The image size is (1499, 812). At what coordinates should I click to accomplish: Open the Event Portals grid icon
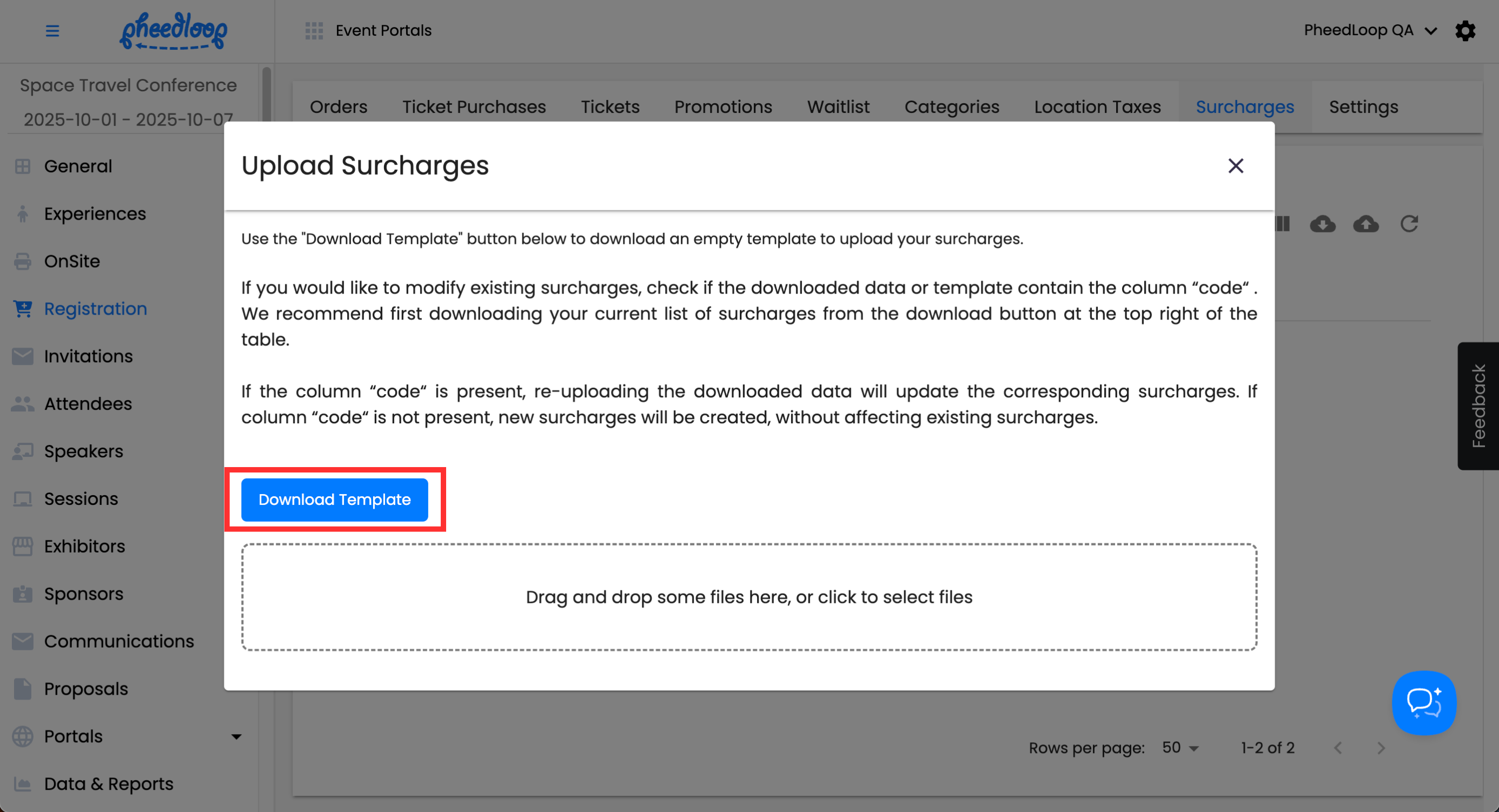tap(314, 31)
